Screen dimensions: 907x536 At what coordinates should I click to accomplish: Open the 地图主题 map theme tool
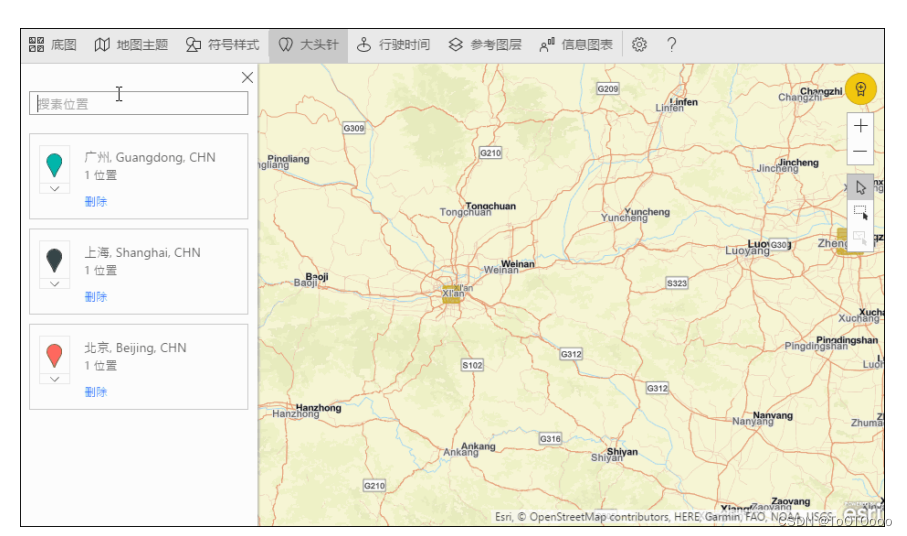click(131, 45)
